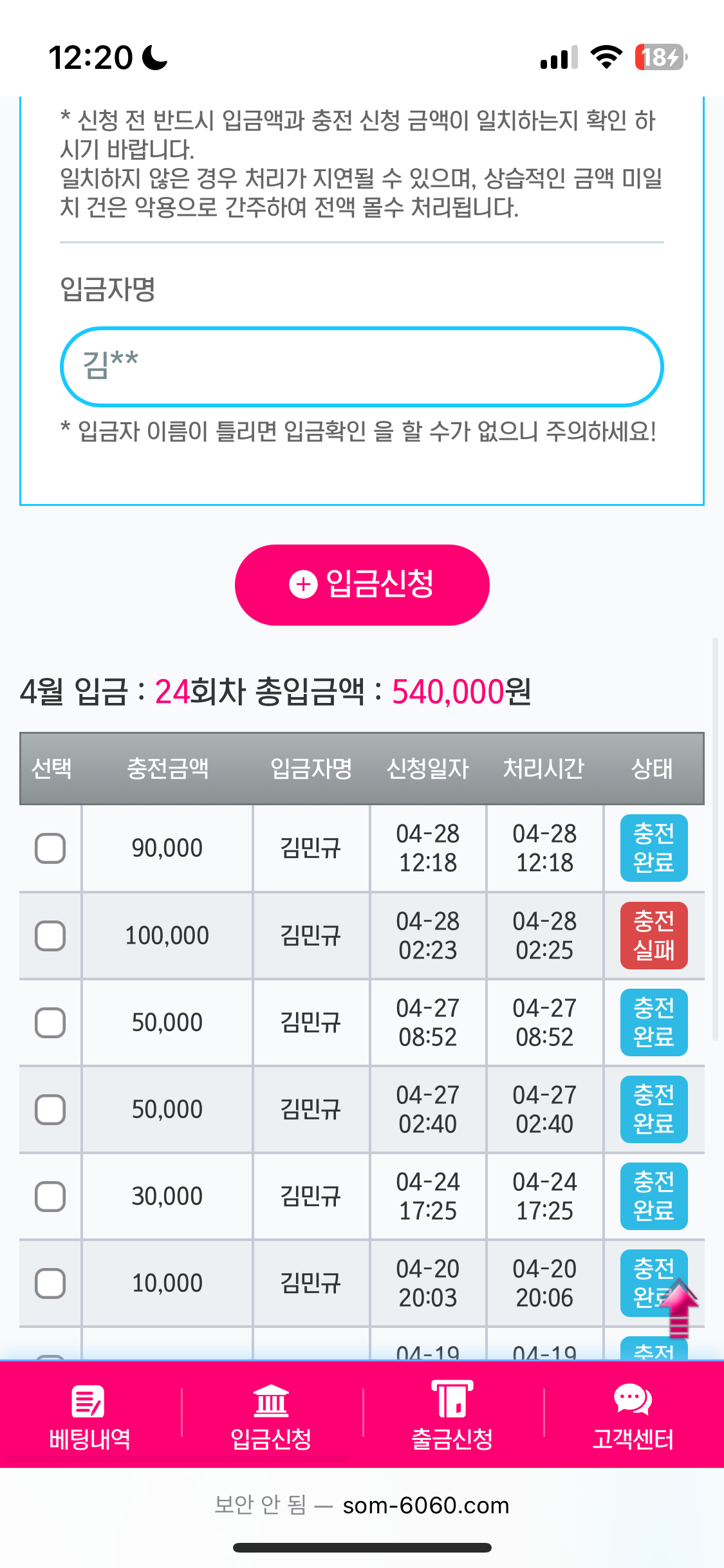Tap the 상태 column header

[652, 769]
